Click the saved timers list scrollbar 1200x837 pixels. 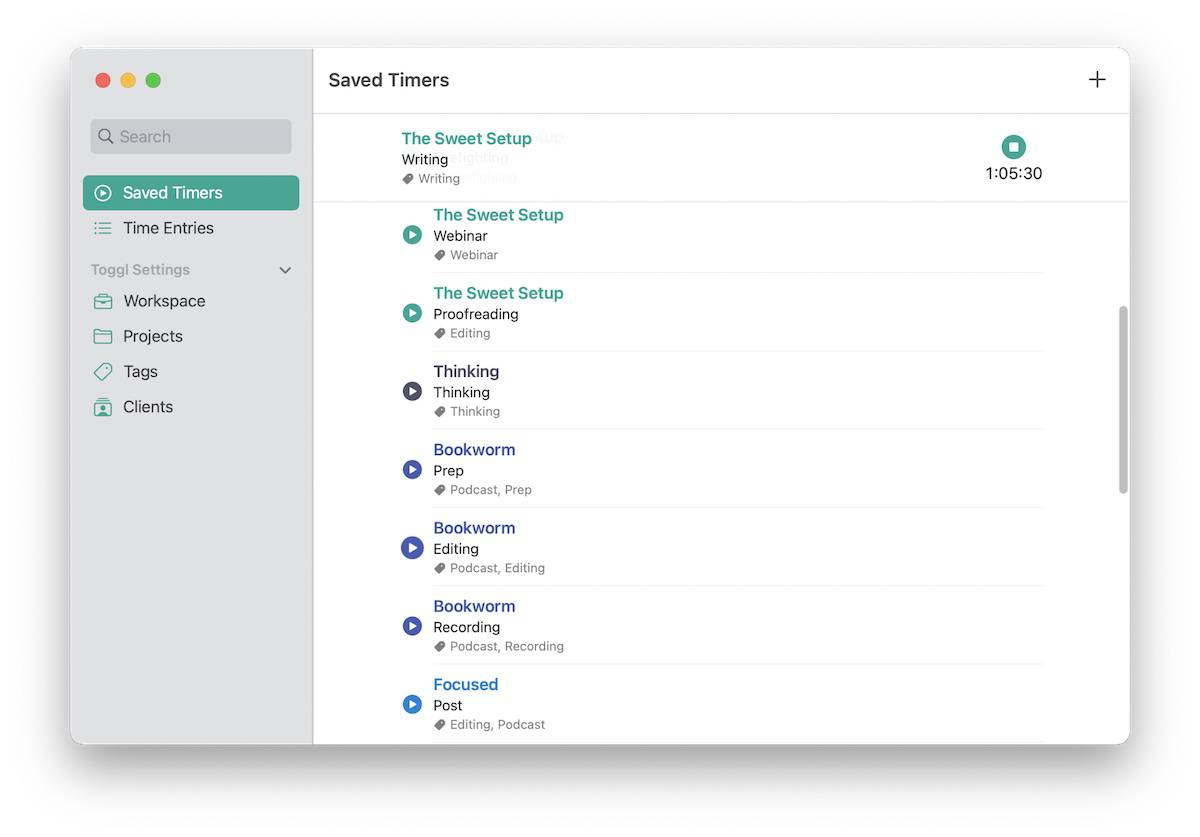(1123, 400)
